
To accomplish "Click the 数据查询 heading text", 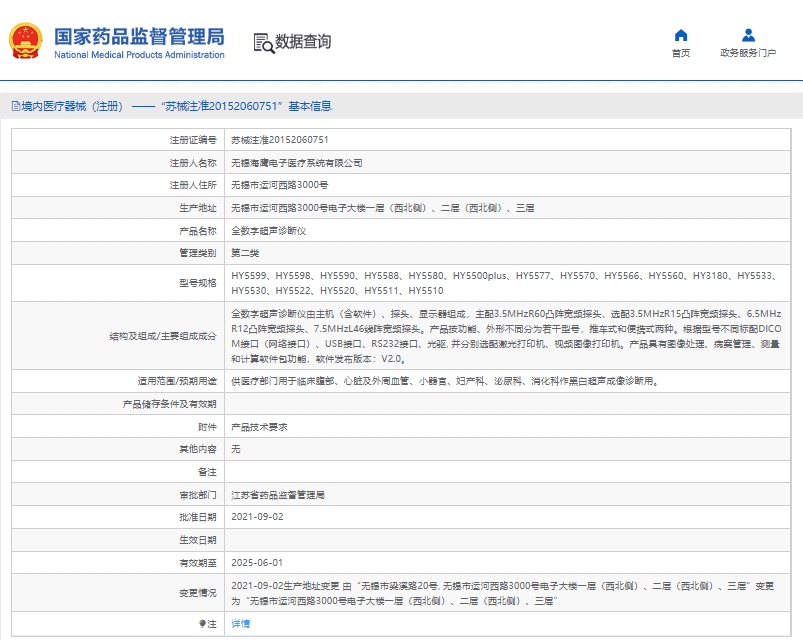I will point(303,41).
